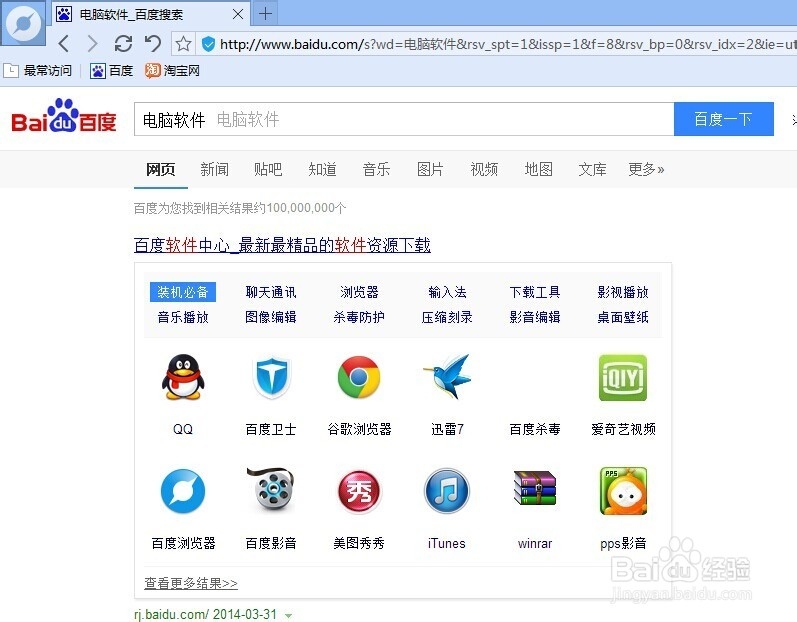Close the 电脑软件_百度搜索 tab
Image resolution: width=797 pixels, height=622 pixels.
coord(237,14)
